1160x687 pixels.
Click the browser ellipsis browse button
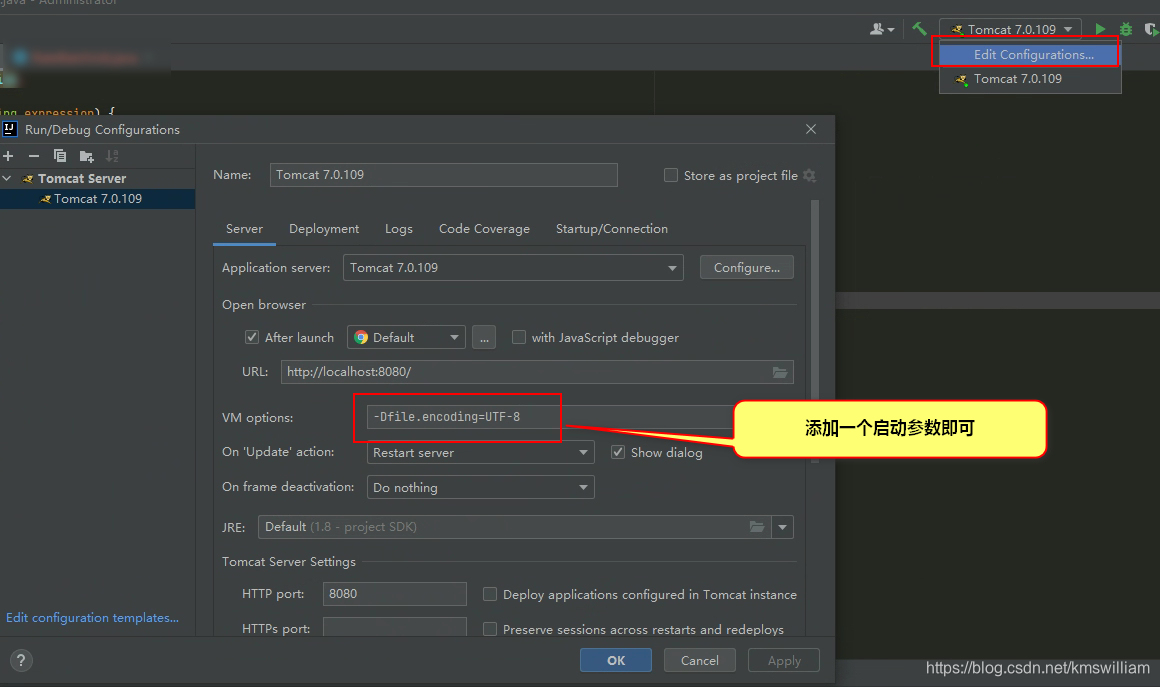tap(484, 338)
